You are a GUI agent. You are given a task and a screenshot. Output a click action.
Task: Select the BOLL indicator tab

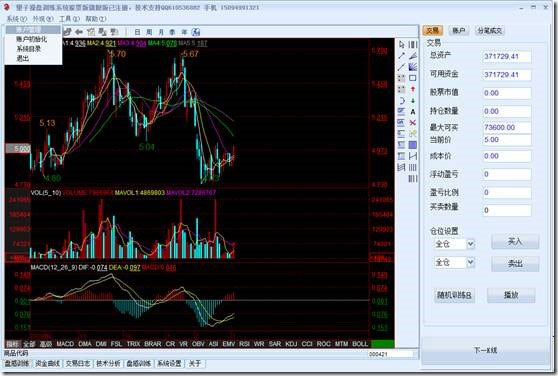point(360,344)
